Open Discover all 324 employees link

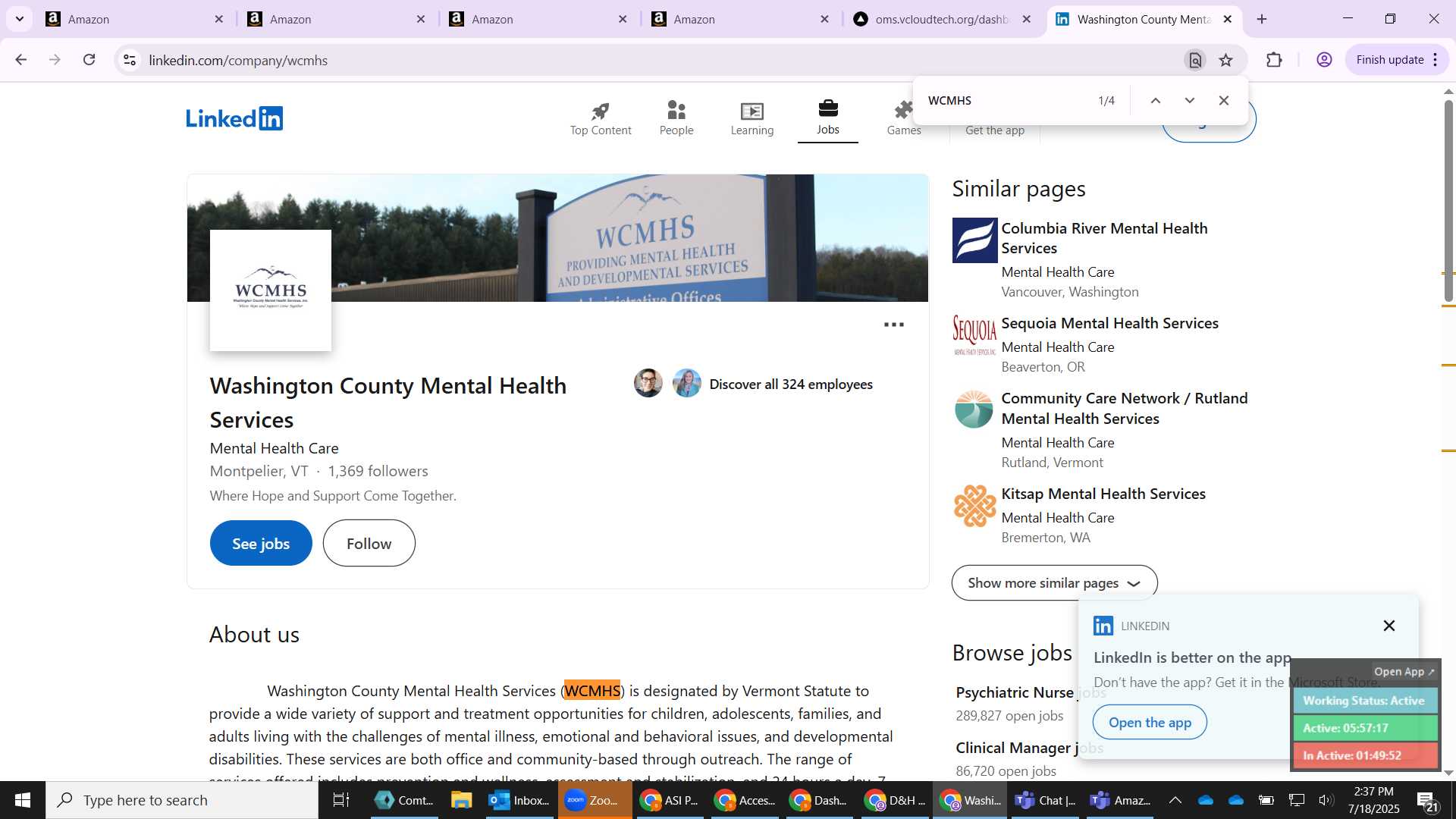tap(791, 384)
